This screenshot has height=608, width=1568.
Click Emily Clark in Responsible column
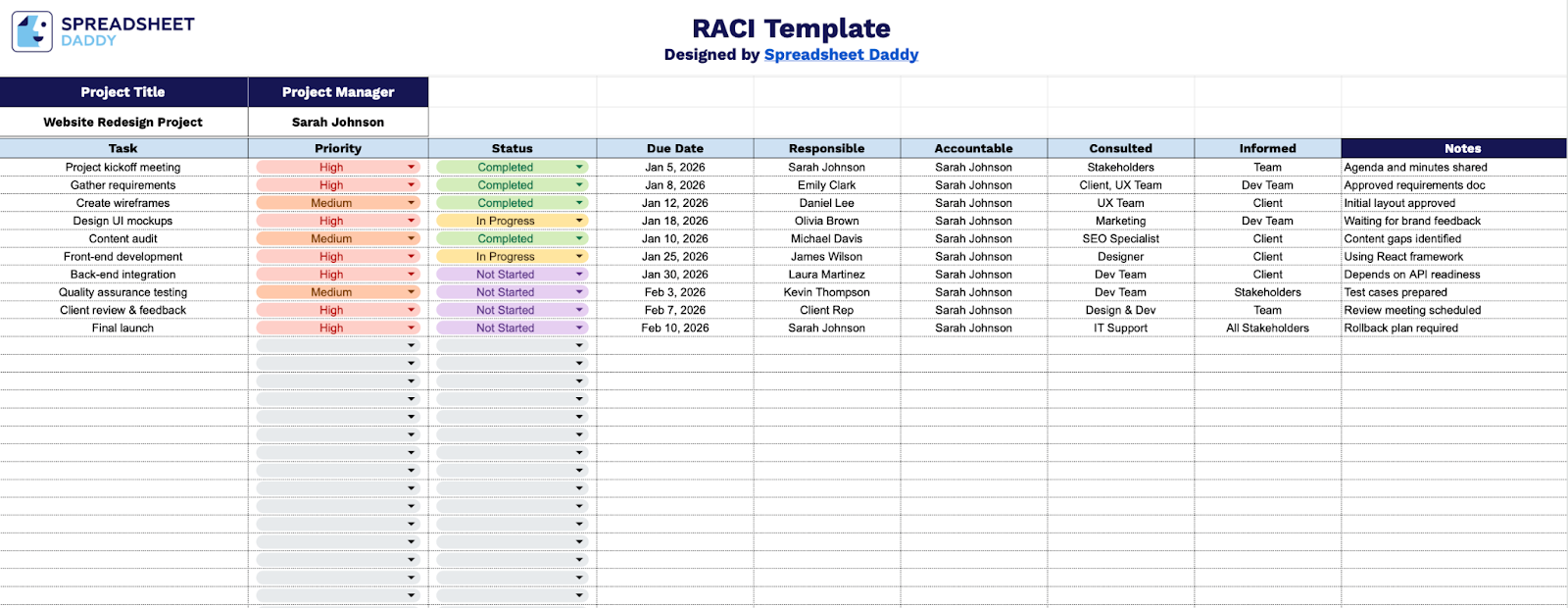click(827, 185)
